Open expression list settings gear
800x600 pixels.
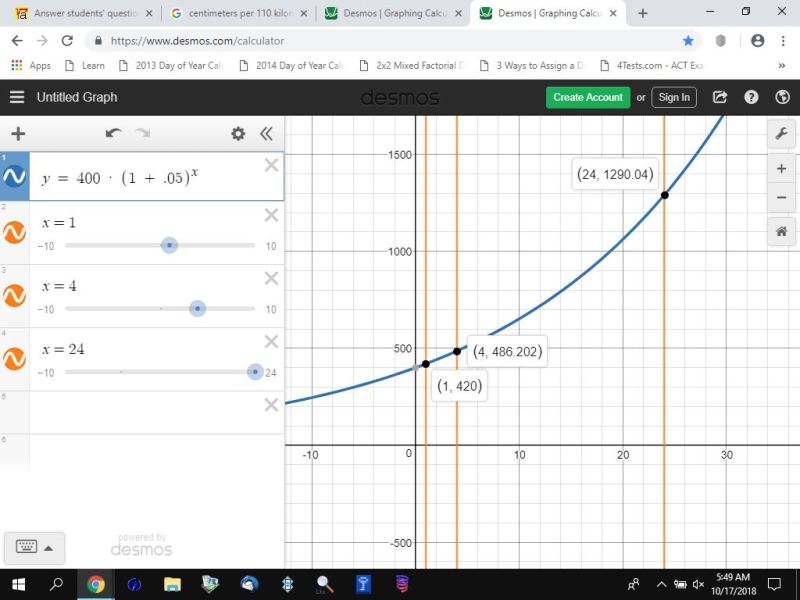238,134
